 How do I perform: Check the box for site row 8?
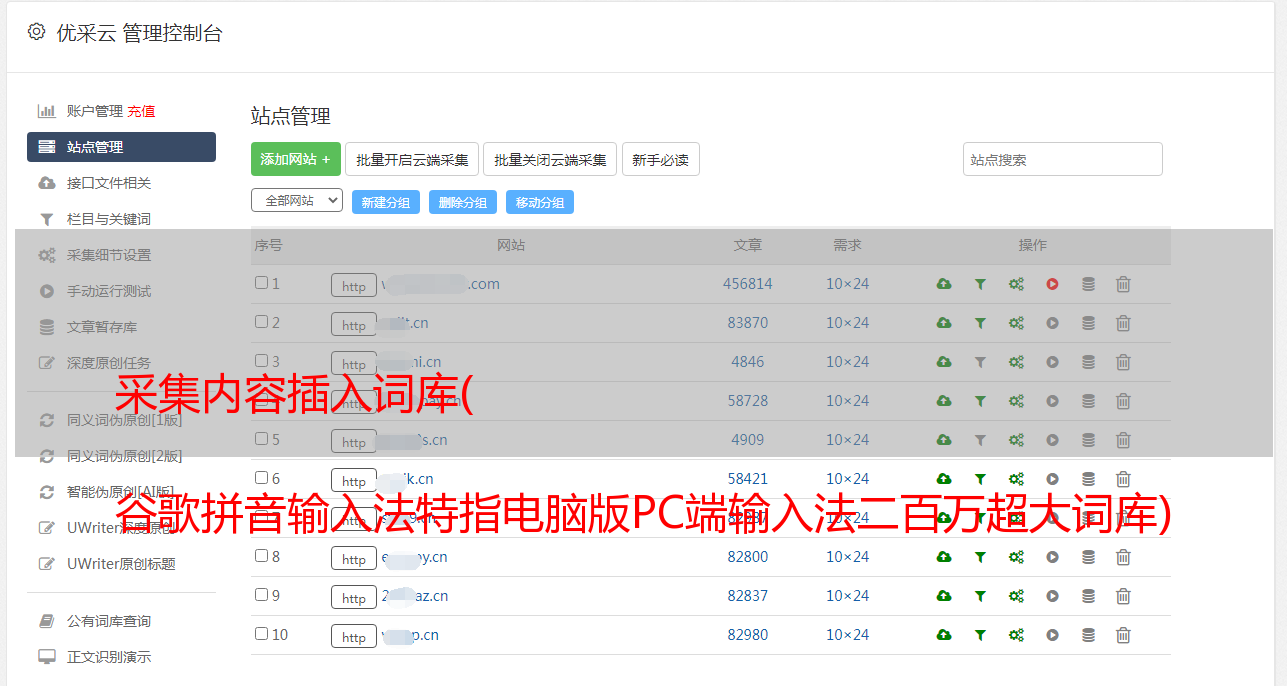point(261,556)
